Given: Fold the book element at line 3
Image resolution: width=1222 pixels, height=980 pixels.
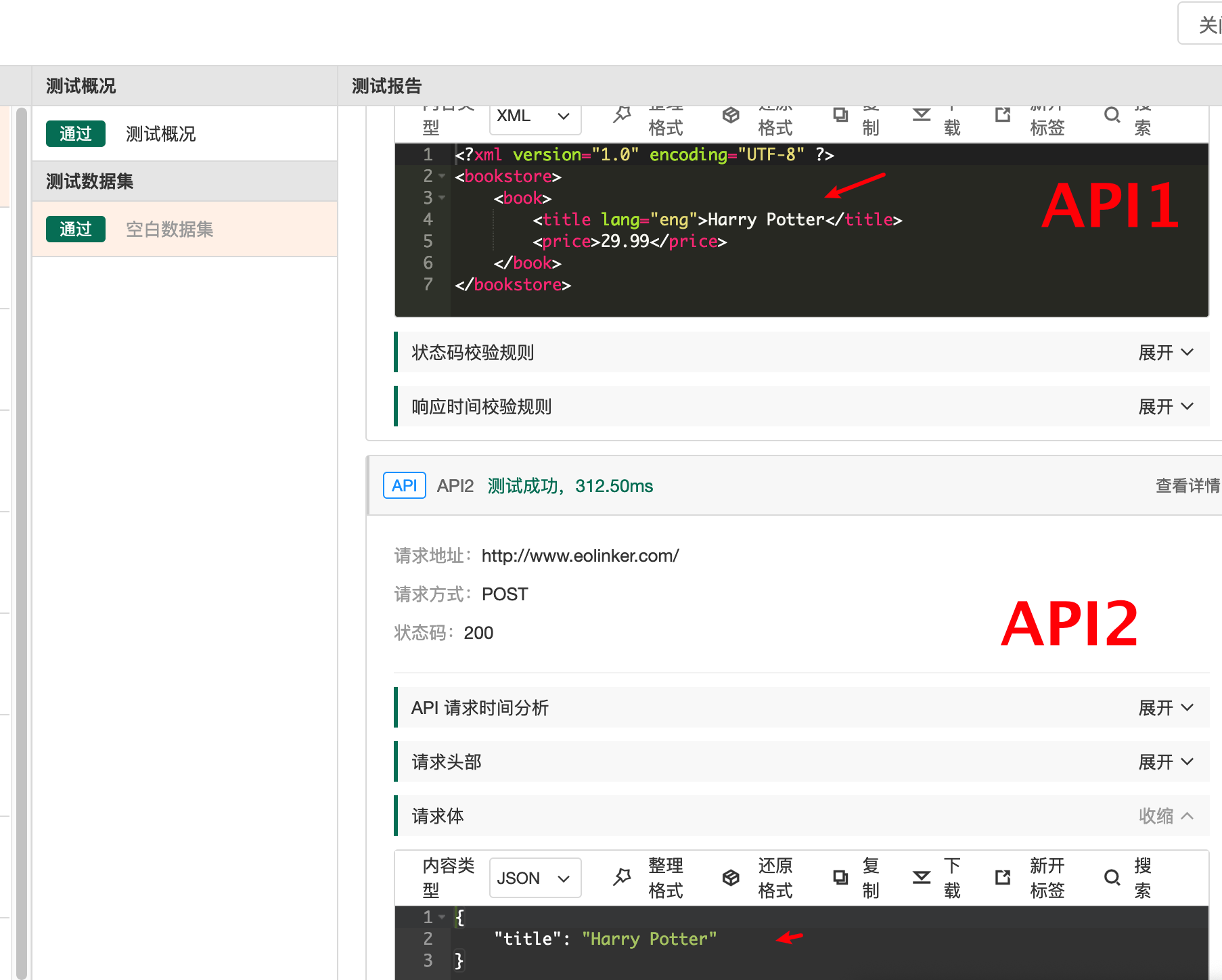Looking at the screenshot, I should [442, 198].
